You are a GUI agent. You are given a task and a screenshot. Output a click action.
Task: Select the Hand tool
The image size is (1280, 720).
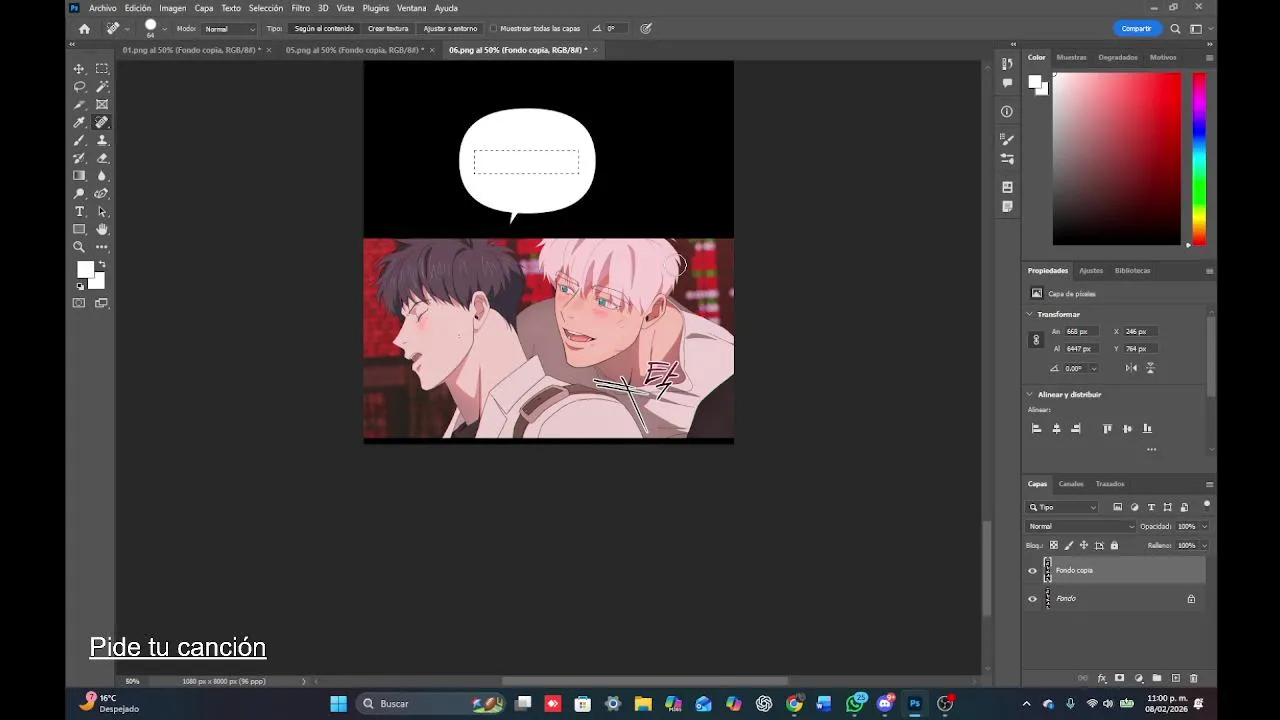pyautogui.click(x=102, y=229)
